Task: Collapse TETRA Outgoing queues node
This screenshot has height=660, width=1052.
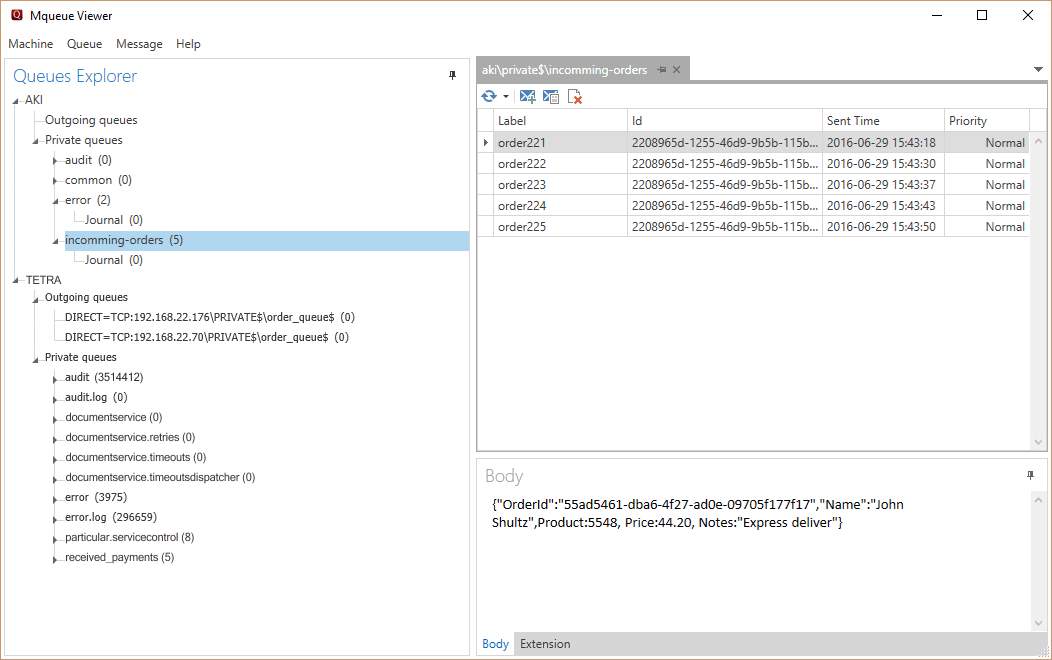Action: 36,300
